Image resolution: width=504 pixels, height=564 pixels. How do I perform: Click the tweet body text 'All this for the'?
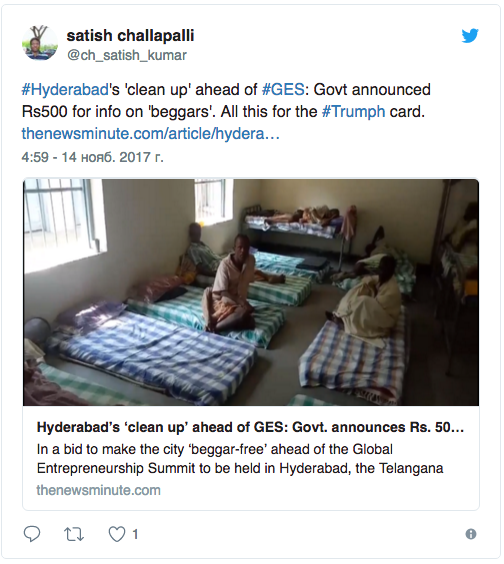pyautogui.click(x=269, y=112)
